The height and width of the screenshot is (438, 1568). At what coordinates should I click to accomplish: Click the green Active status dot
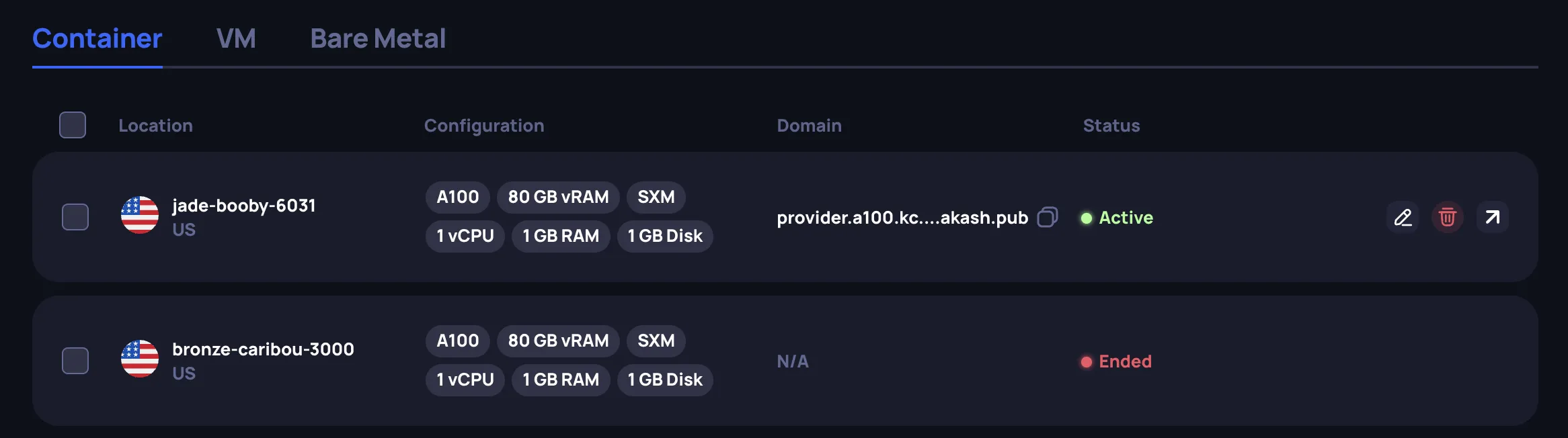1087,218
